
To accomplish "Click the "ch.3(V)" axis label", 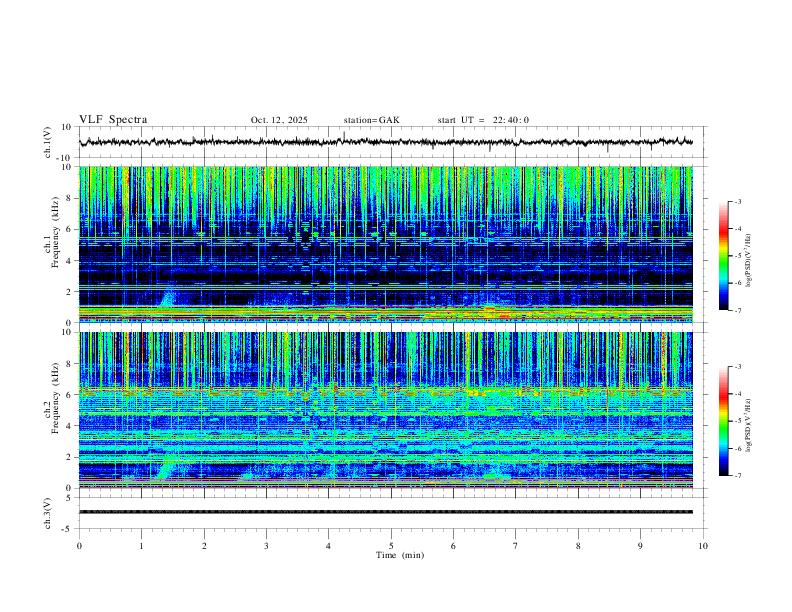I will tap(48, 513).
